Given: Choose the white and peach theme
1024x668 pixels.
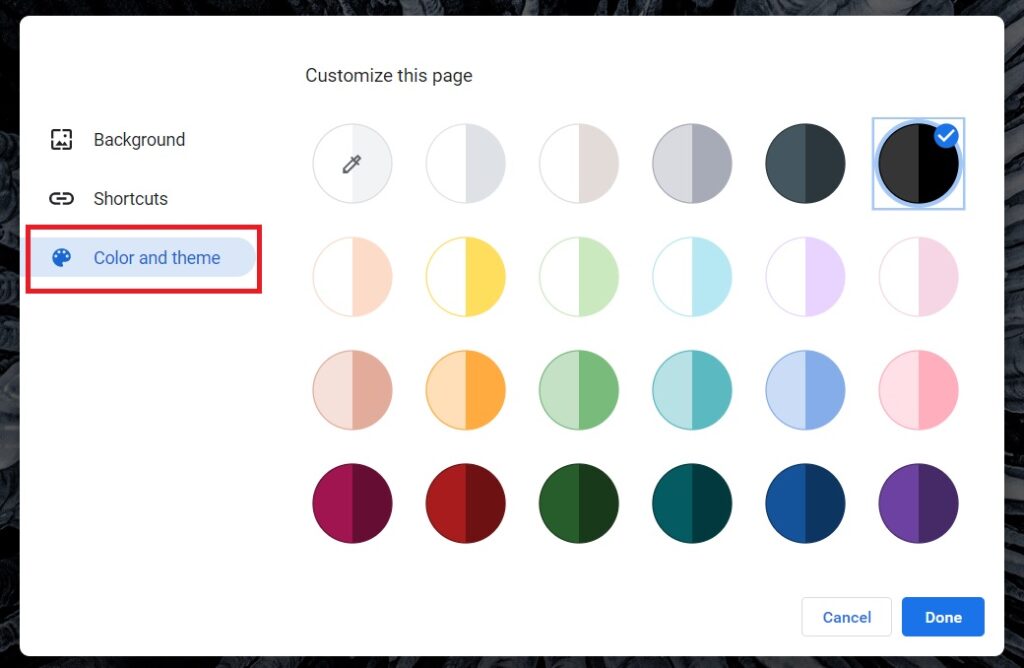Looking at the screenshot, I should 352,277.
